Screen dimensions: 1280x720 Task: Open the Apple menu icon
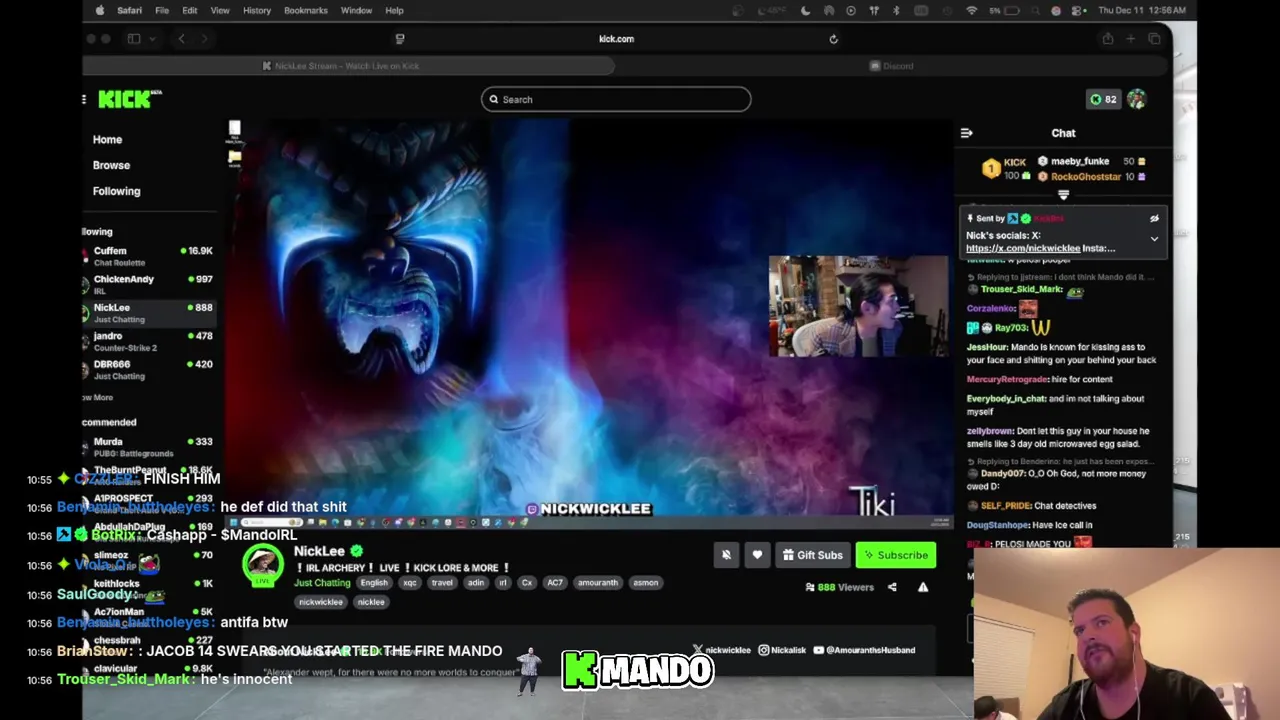[99, 10]
